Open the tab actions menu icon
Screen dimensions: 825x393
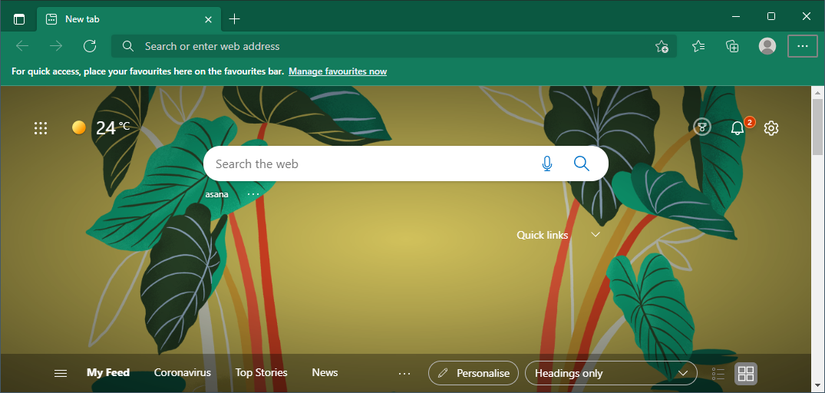19,19
